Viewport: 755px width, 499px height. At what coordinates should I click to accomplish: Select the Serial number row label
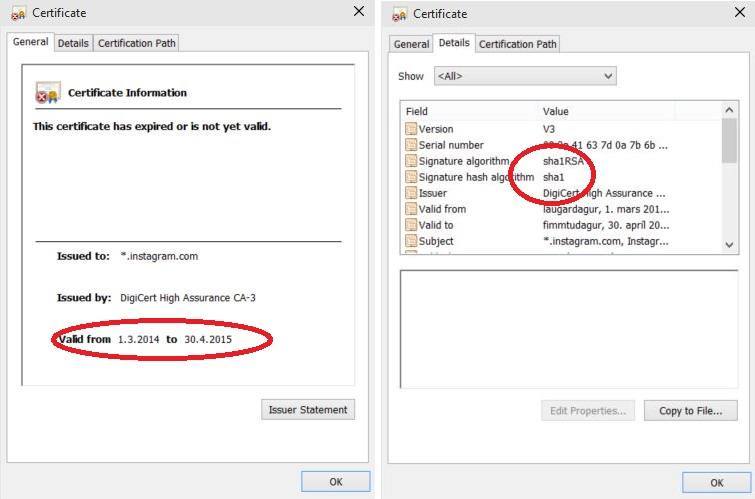pos(451,145)
